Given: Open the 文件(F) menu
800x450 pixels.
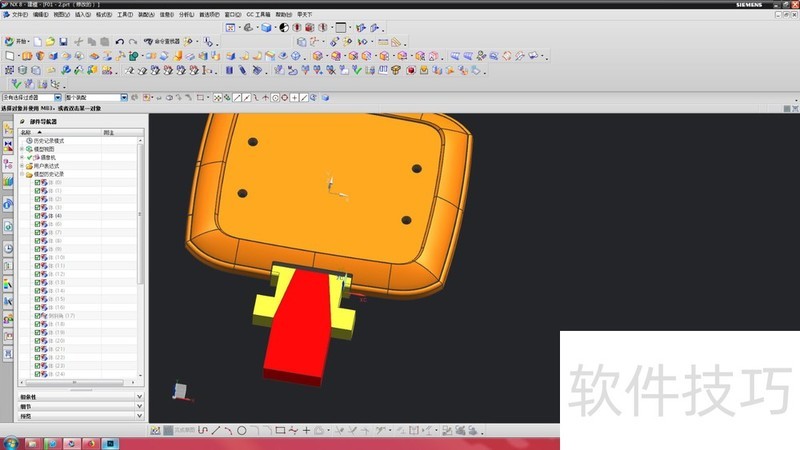Looking at the screenshot, I should [x=20, y=14].
